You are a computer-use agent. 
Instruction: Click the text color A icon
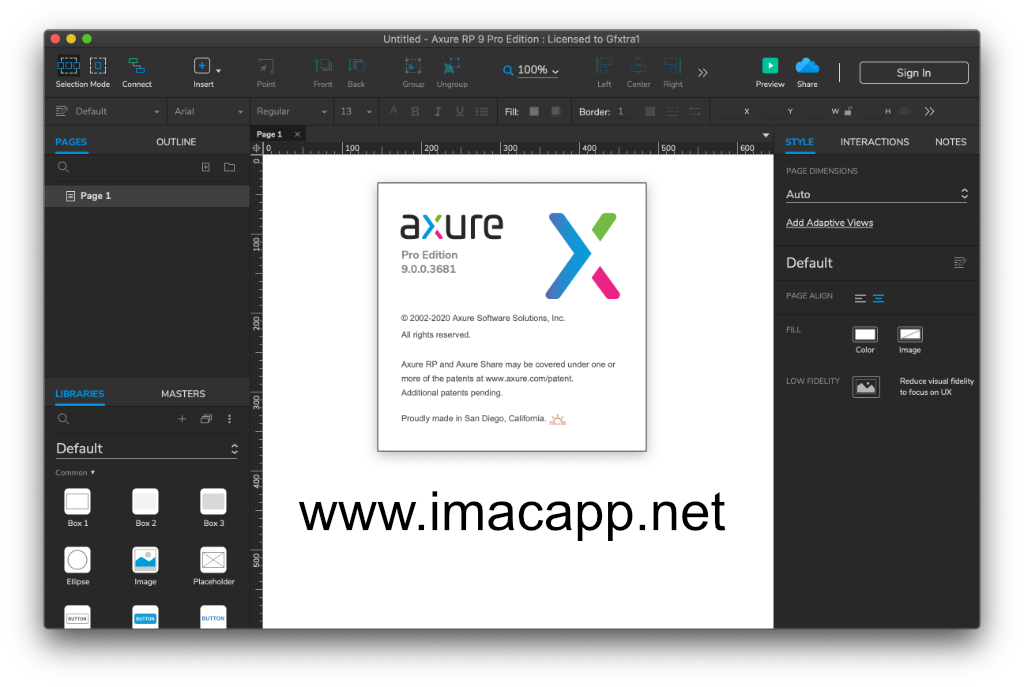(393, 112)
